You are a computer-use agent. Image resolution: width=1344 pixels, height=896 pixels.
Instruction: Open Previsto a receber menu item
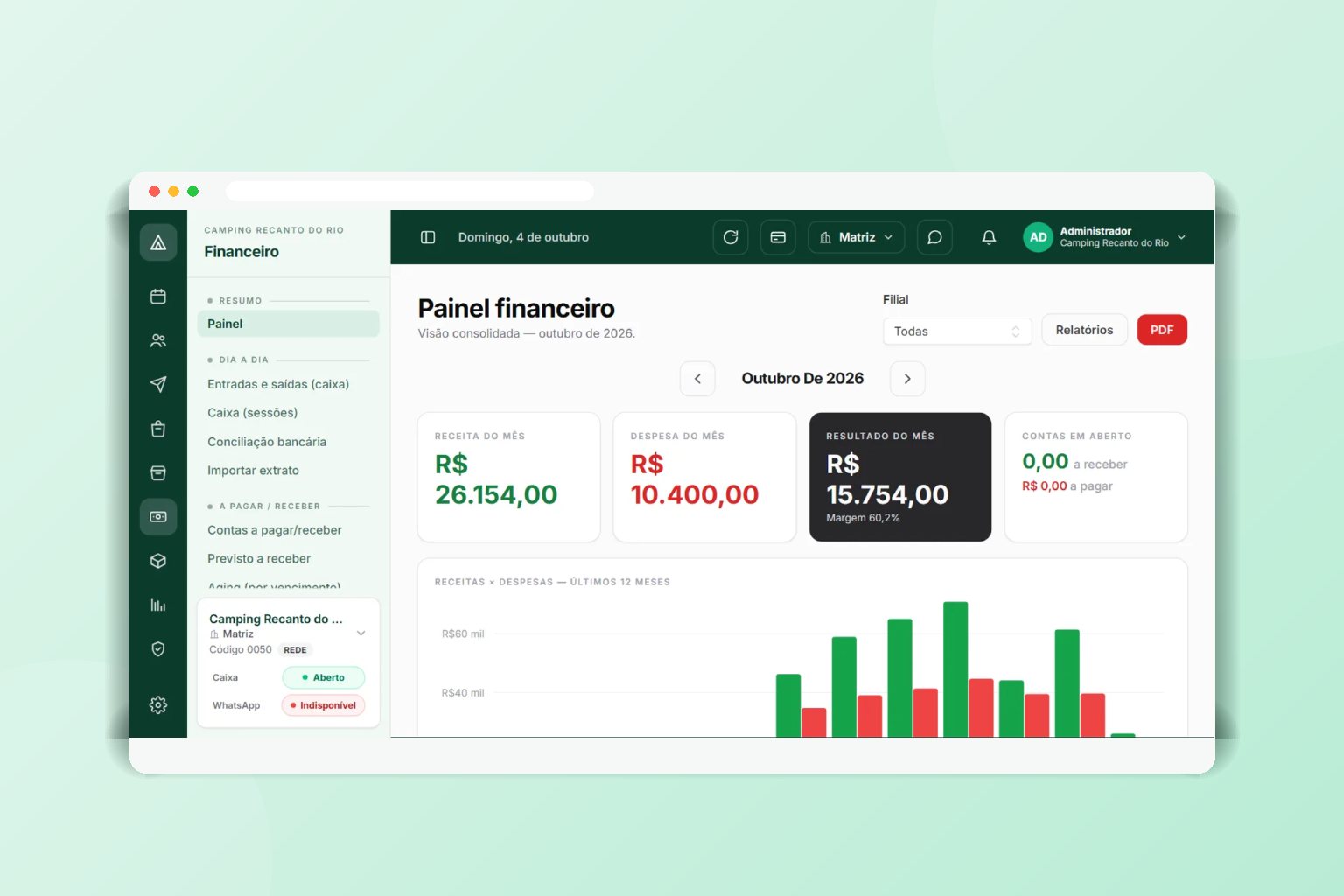[x=259, y=559]
